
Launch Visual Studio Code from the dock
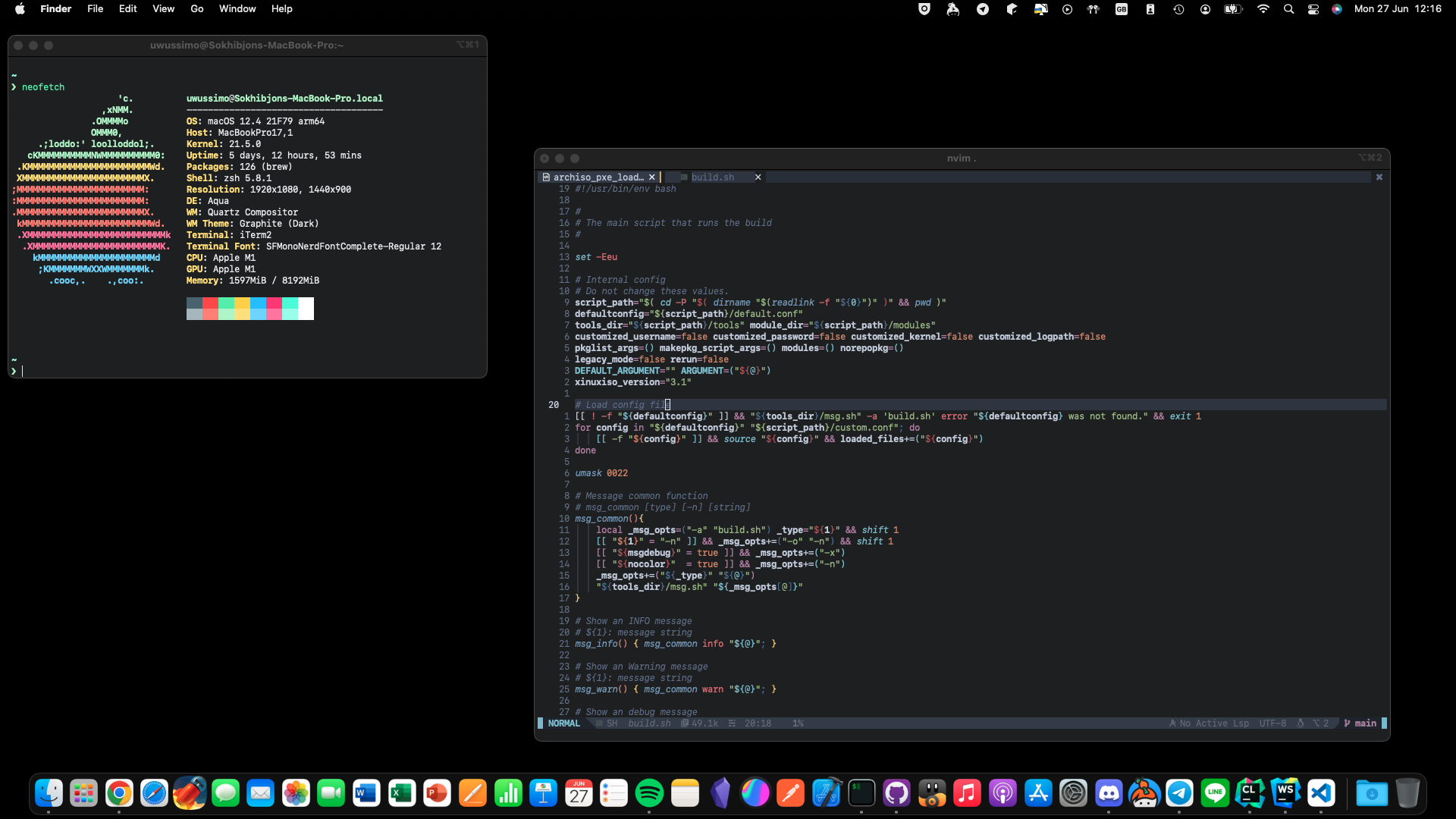pyautogui.click(x=1321, y=794)
